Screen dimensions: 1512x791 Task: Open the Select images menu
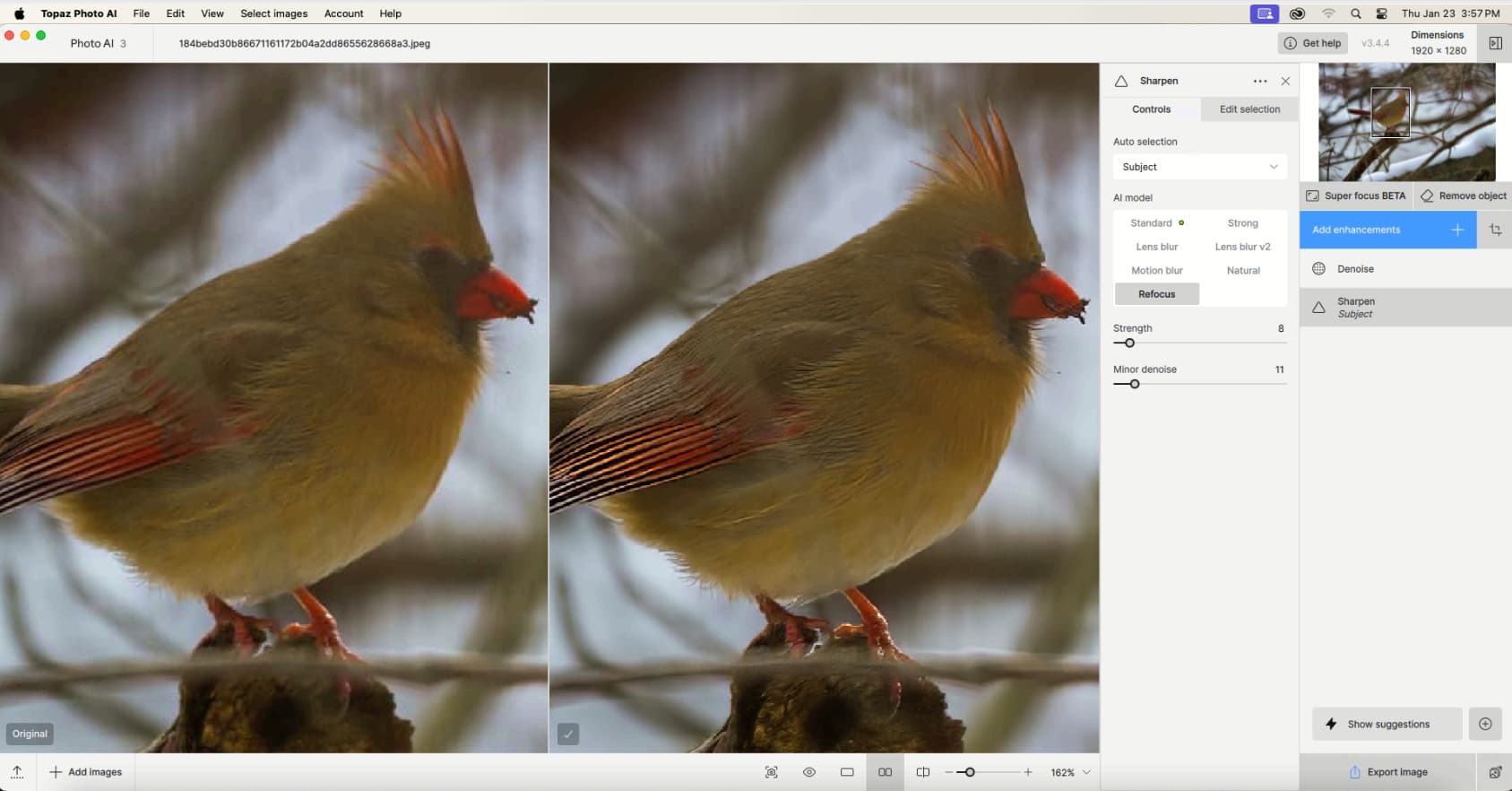tap(273, 13)
